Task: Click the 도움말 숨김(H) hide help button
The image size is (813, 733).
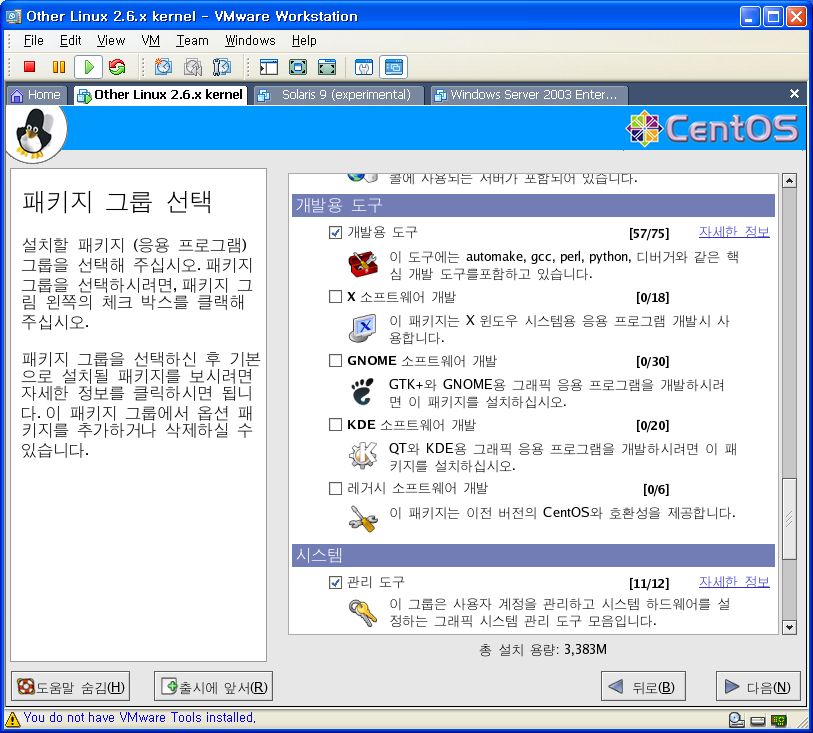Action: 70,687
